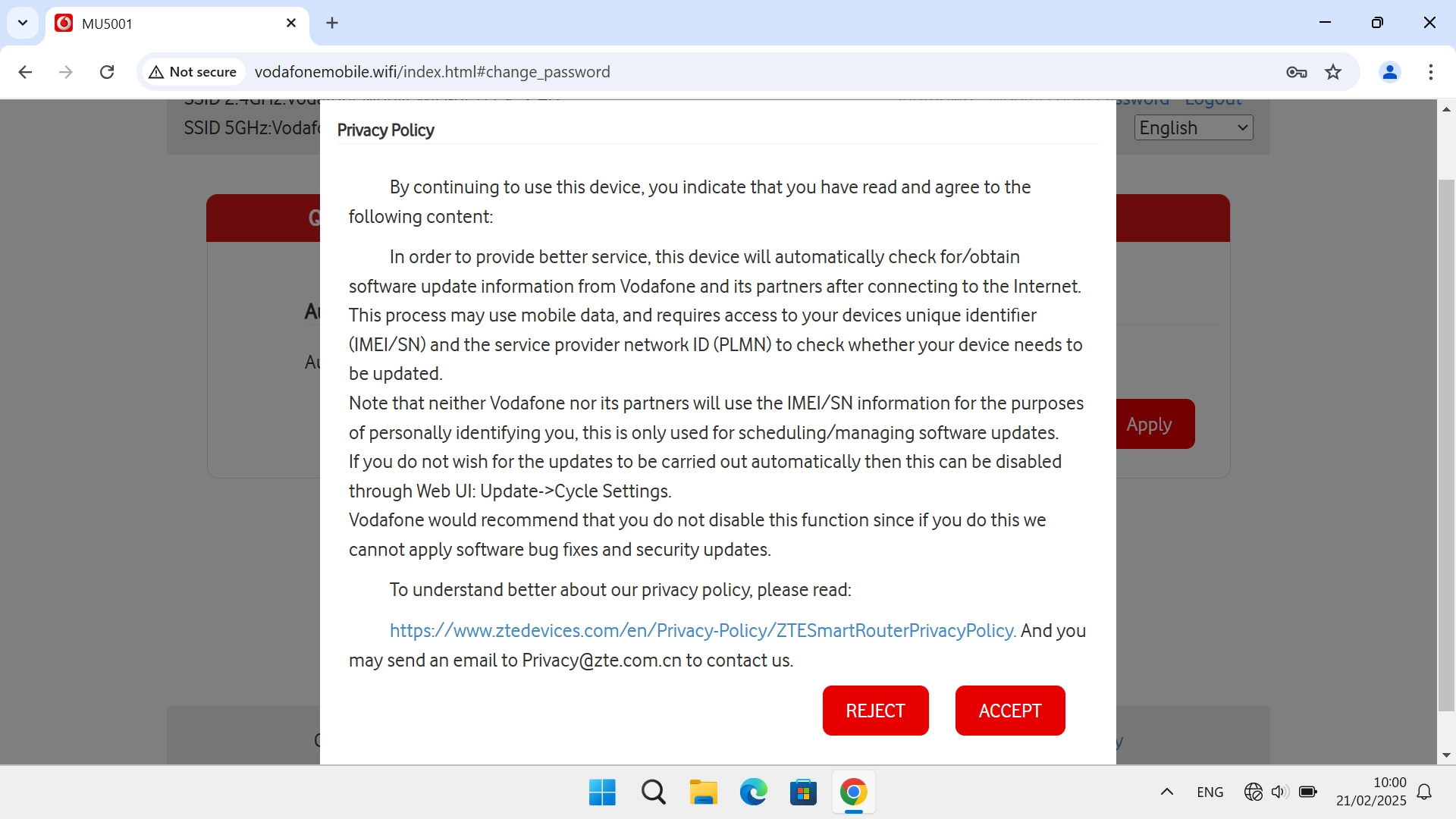Click the REJECT button in Privacy Policy

(x=875, y=711)
